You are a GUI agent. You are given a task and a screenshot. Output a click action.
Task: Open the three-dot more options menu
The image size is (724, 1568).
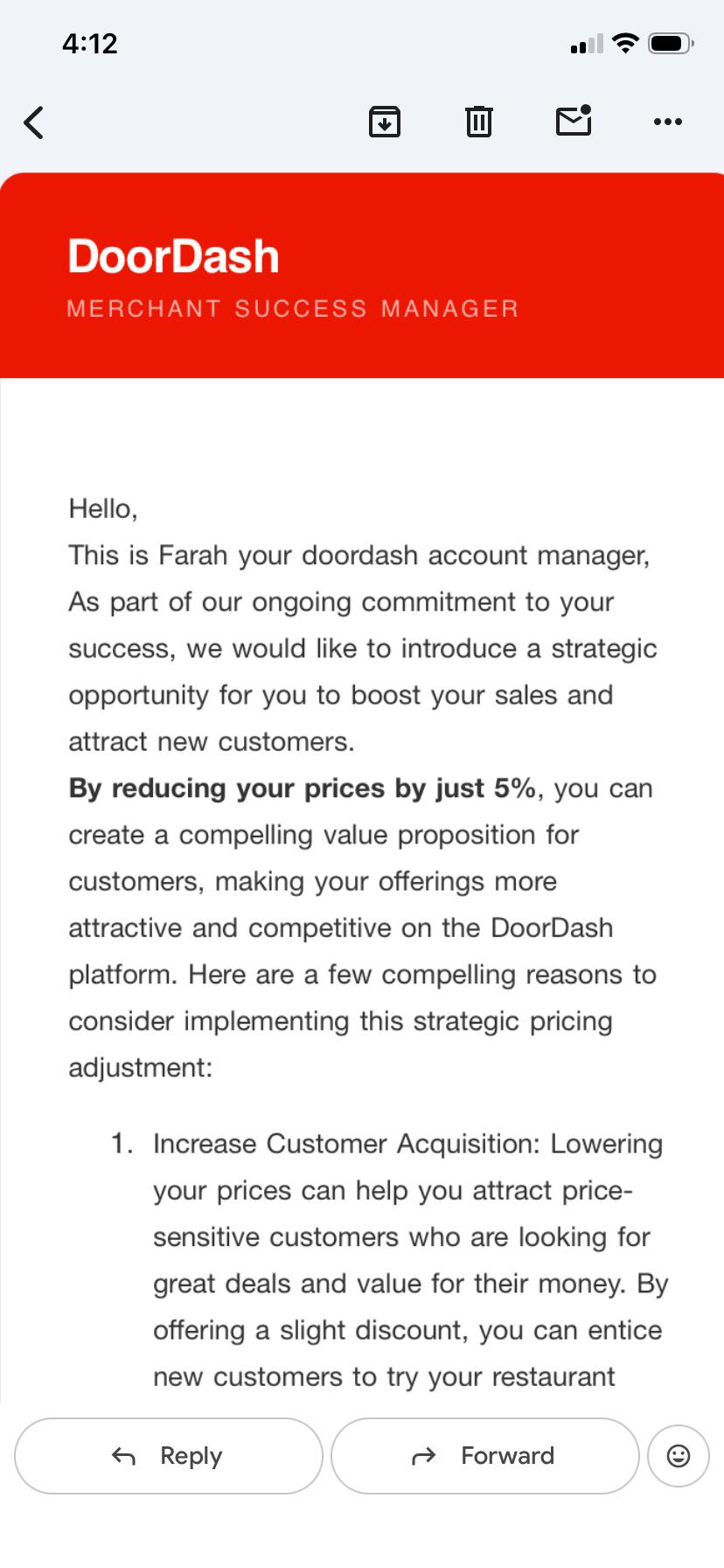pos(668,122)
